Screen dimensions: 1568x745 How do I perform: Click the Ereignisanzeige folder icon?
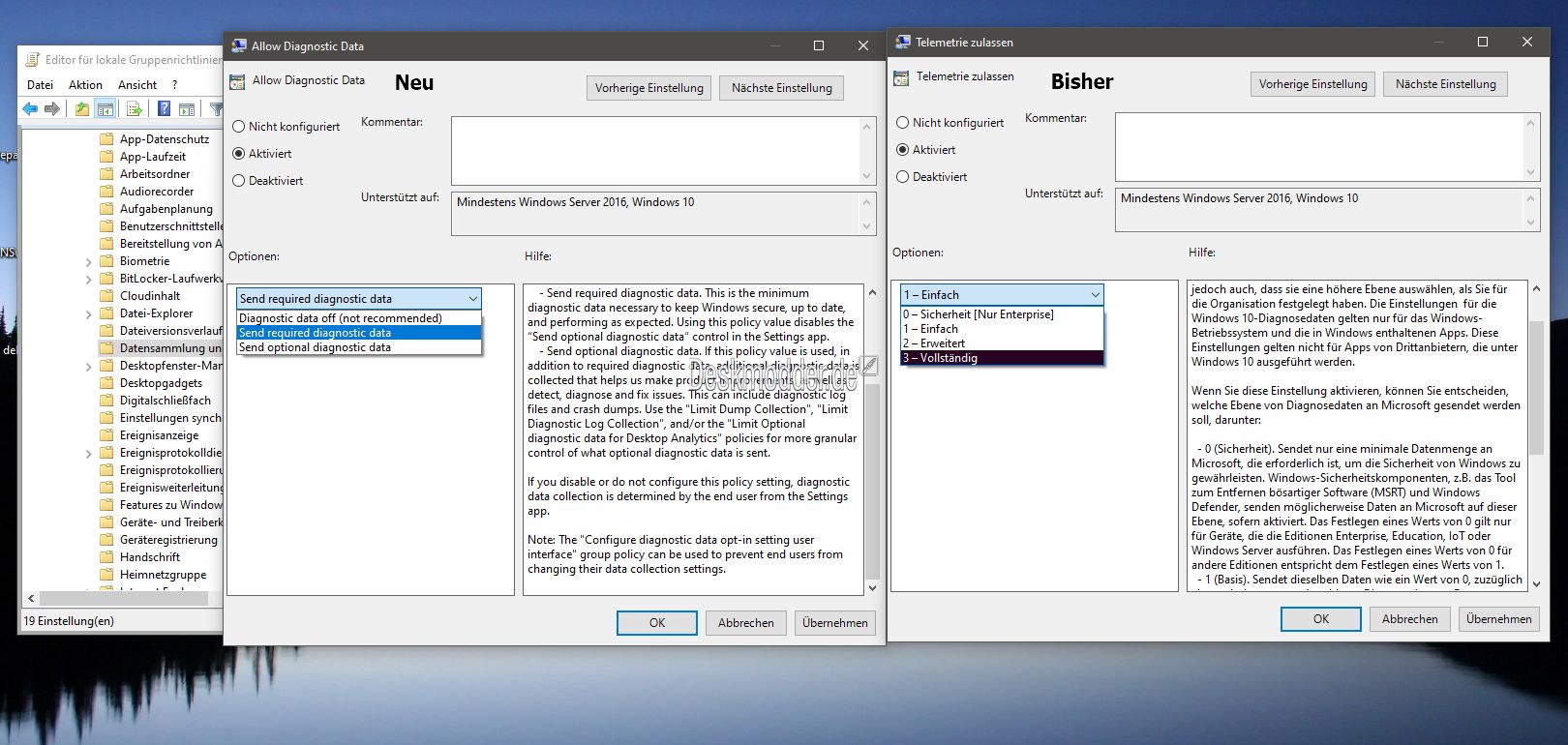(x=106, y=435)
